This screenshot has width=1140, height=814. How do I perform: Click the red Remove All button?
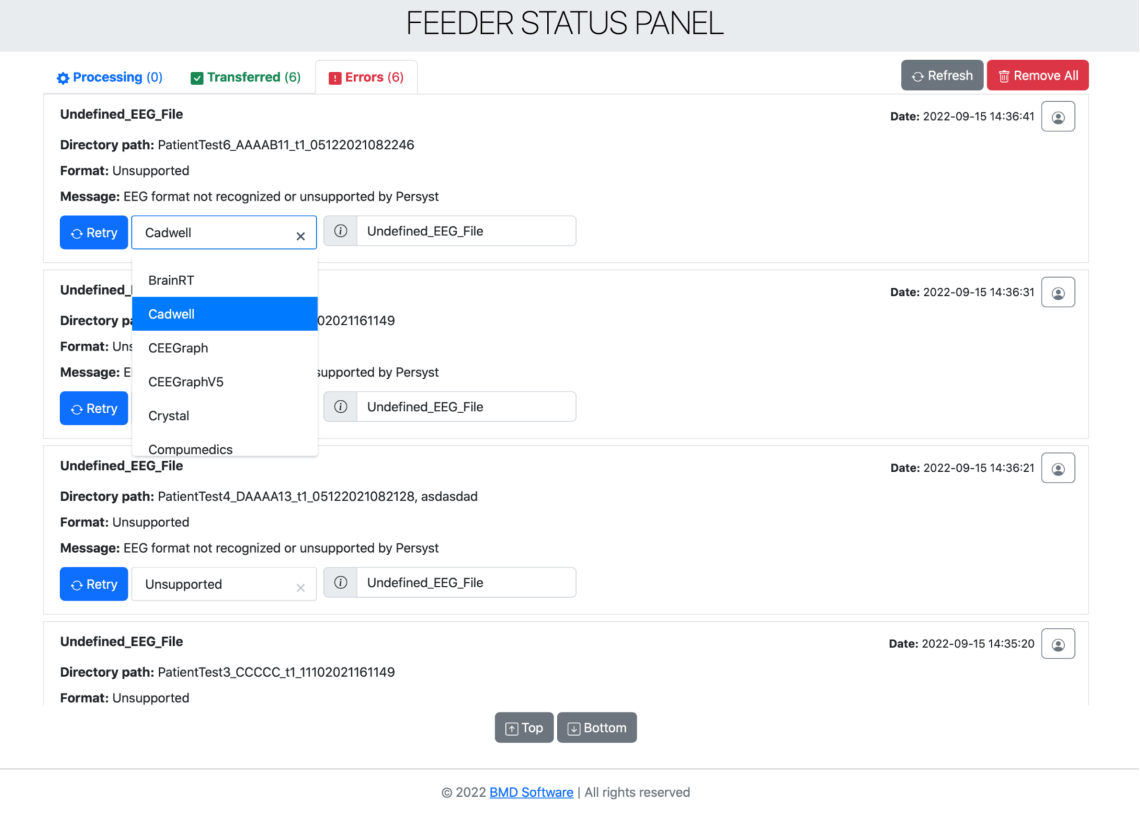(1037, 76)
